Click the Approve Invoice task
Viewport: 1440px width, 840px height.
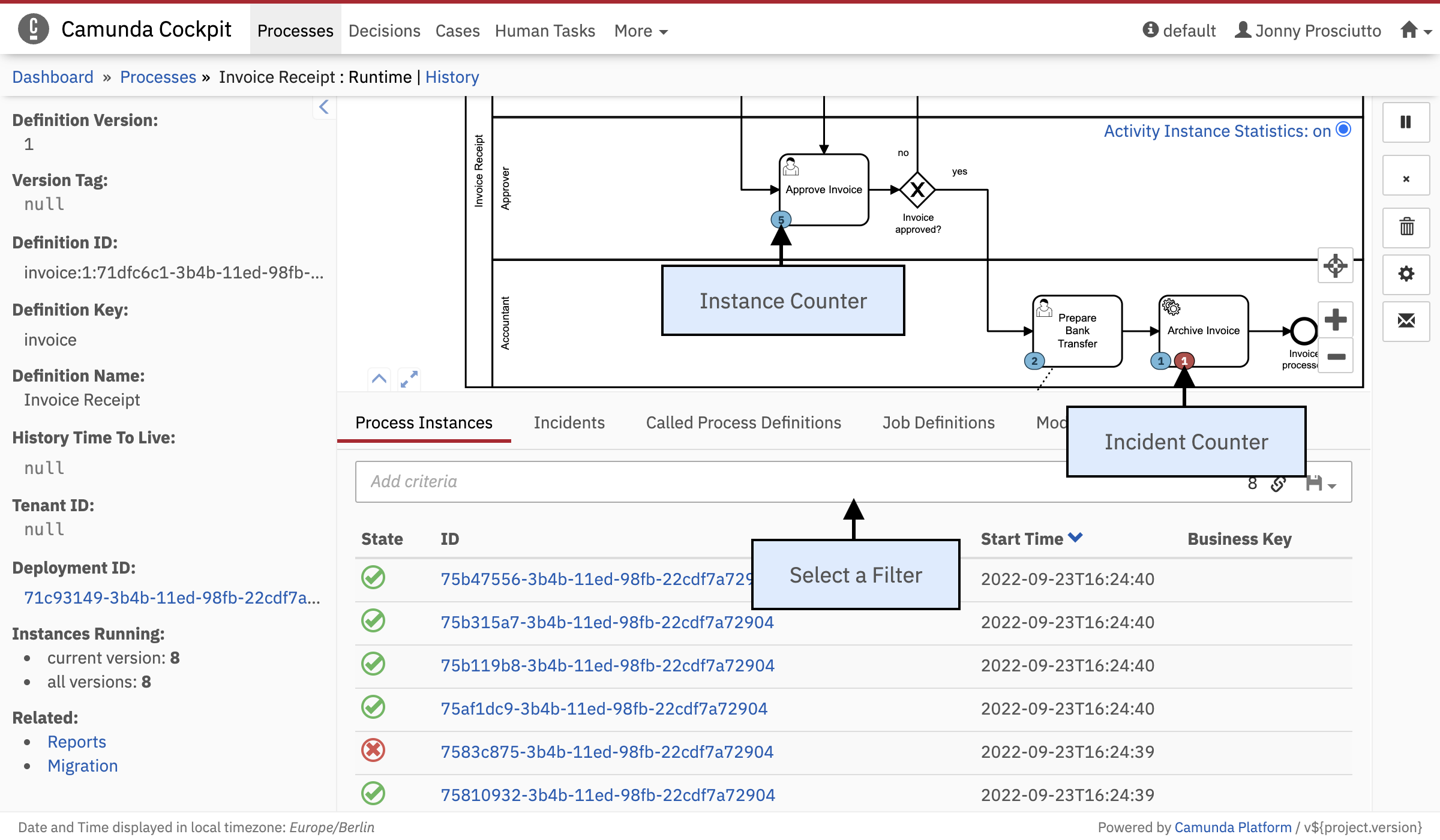tap(824, 190)
